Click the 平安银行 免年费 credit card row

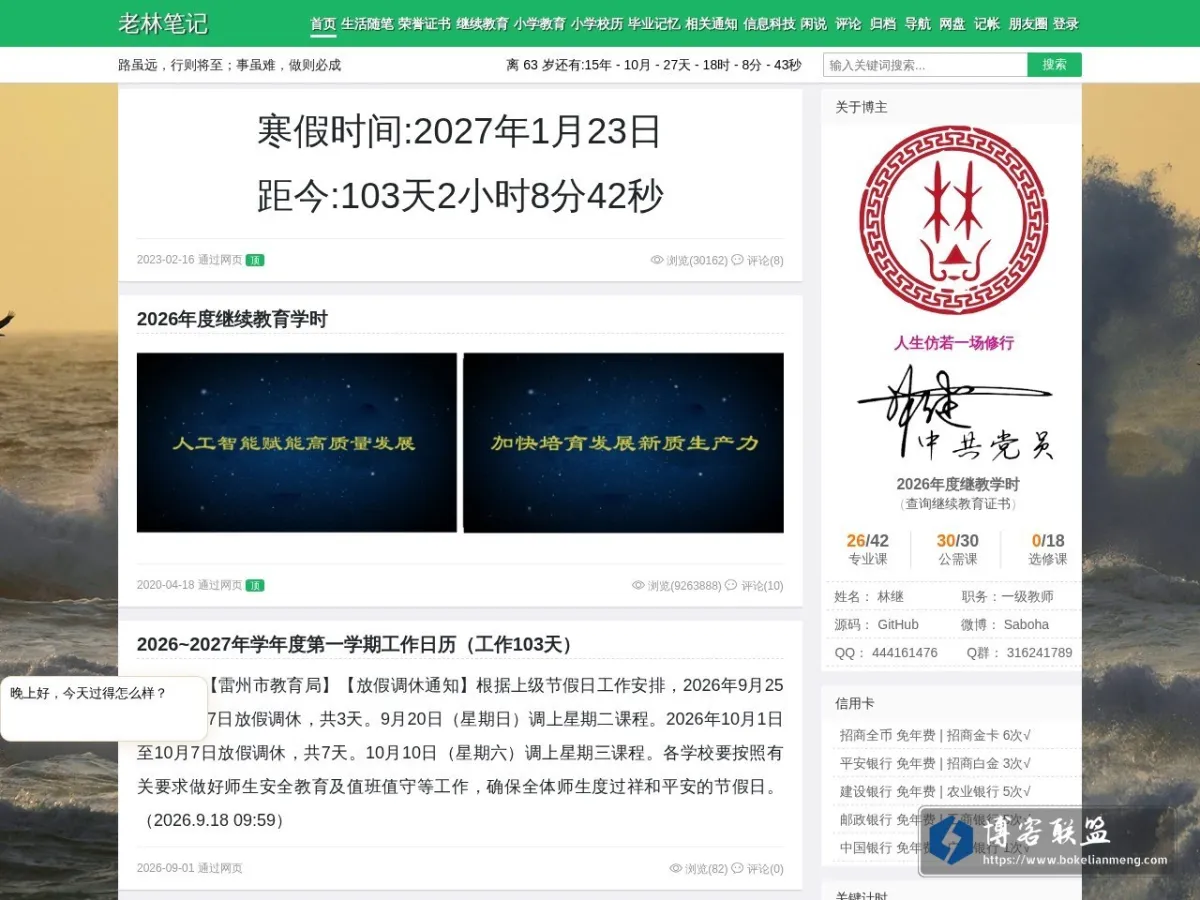[x=935, y=763]
